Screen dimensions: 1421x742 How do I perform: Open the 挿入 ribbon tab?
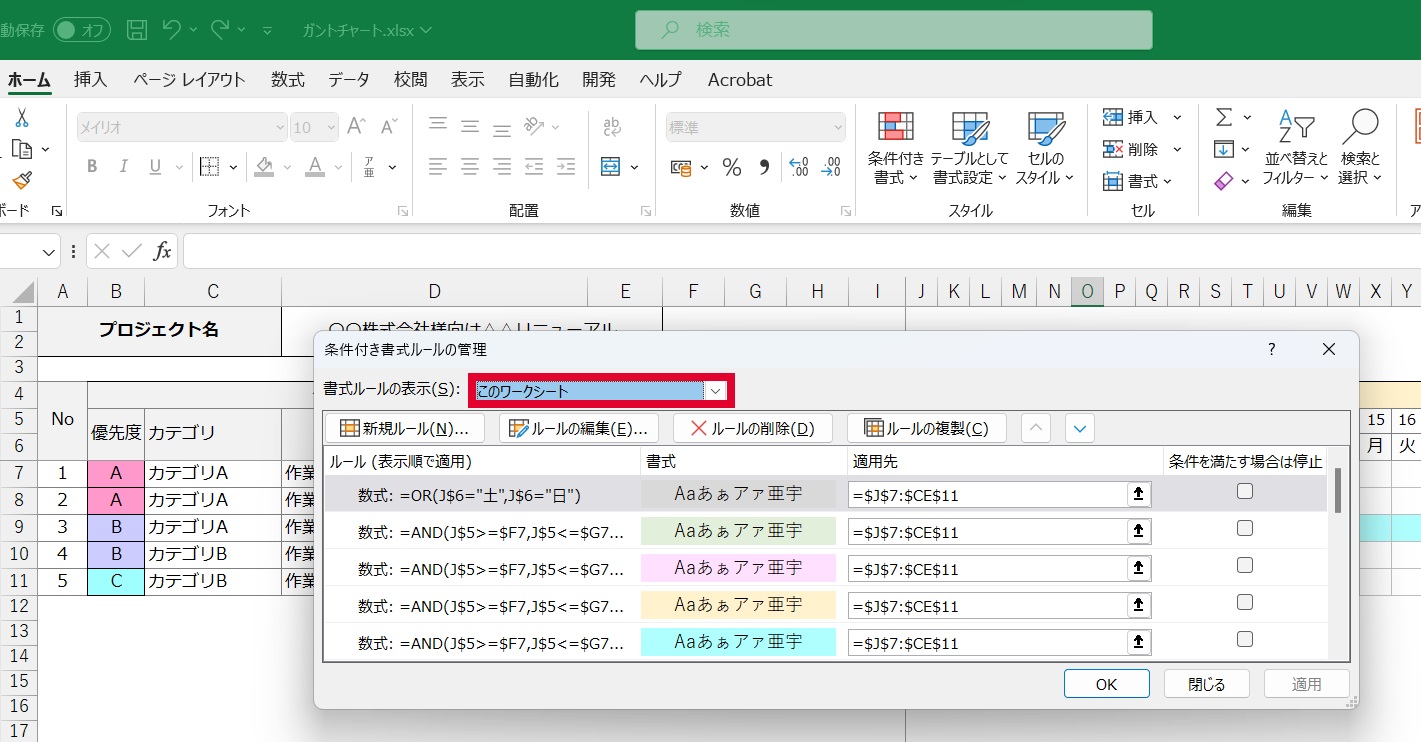tap(90, 80)
